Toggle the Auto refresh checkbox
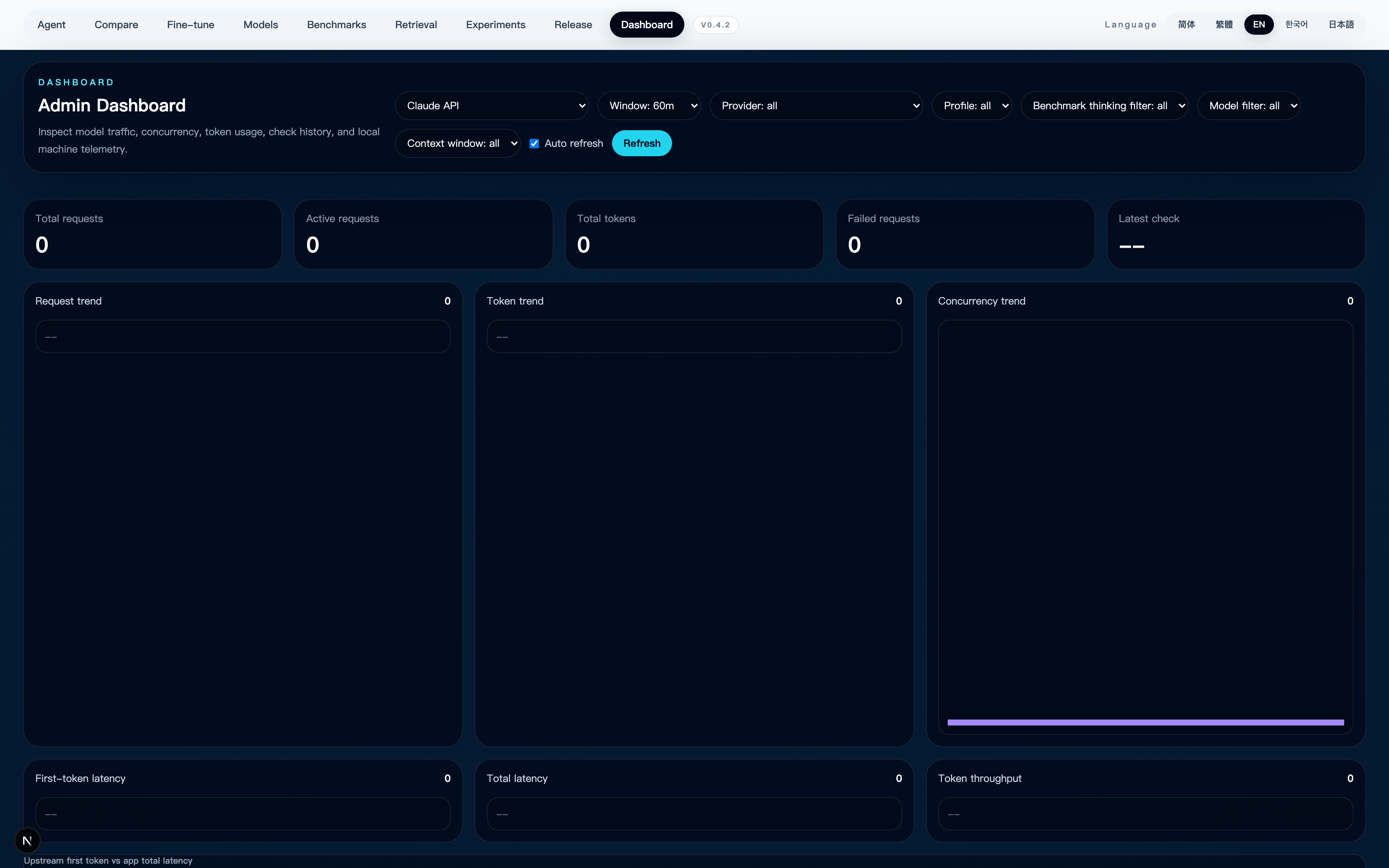1389x868 pixels. coord(534,144)
